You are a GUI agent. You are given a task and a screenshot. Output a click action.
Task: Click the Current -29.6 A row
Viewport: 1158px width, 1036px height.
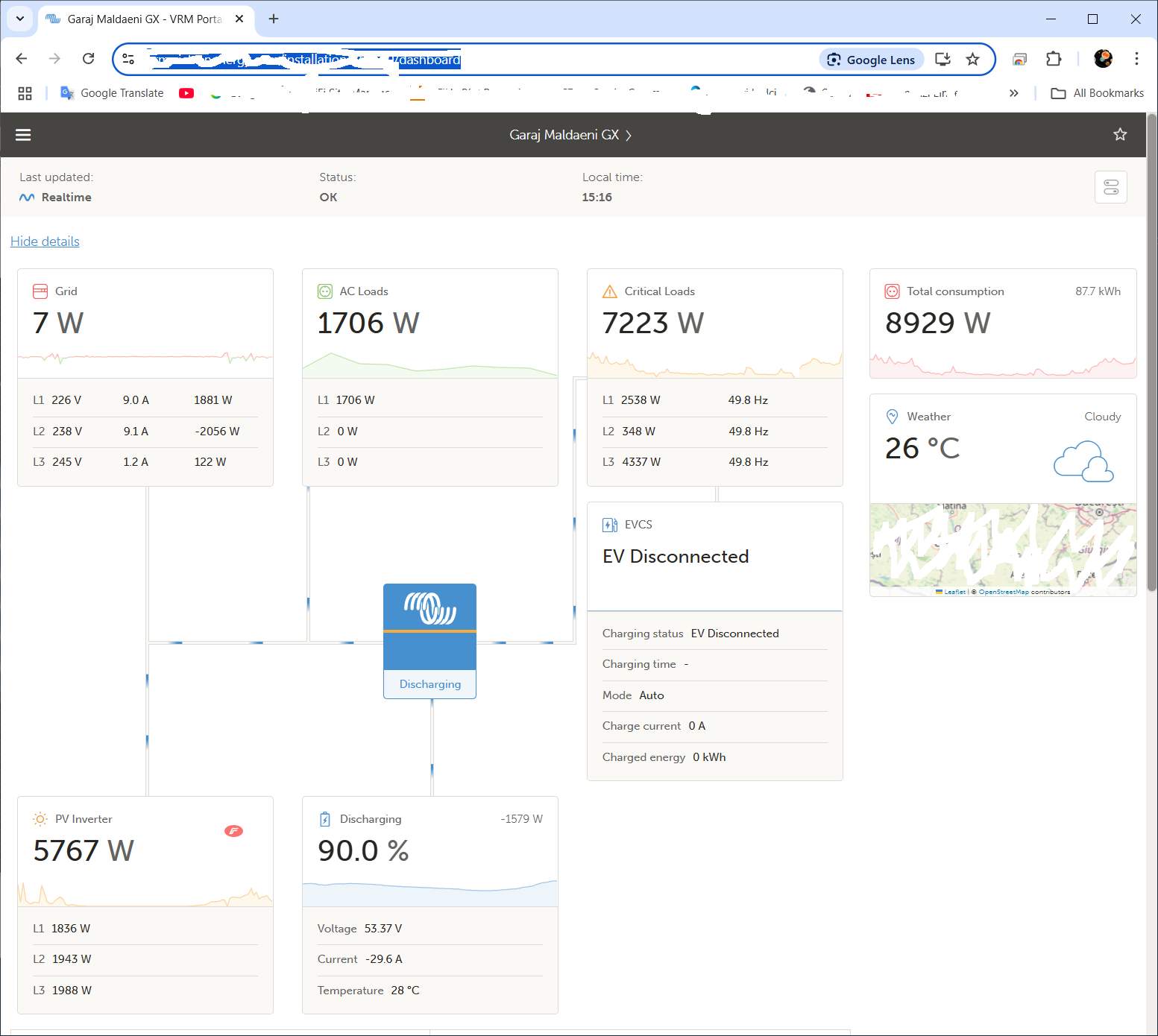(x=430, y=959)
